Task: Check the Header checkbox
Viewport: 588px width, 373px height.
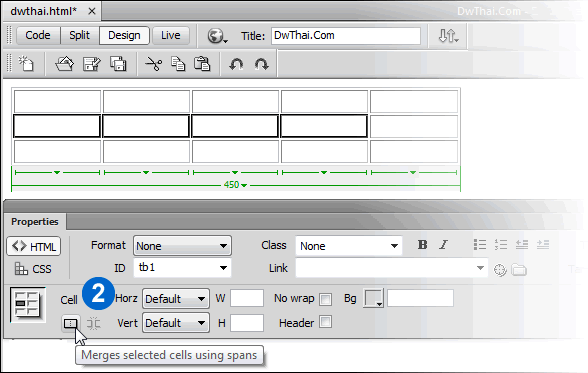Action: (326, 322)
